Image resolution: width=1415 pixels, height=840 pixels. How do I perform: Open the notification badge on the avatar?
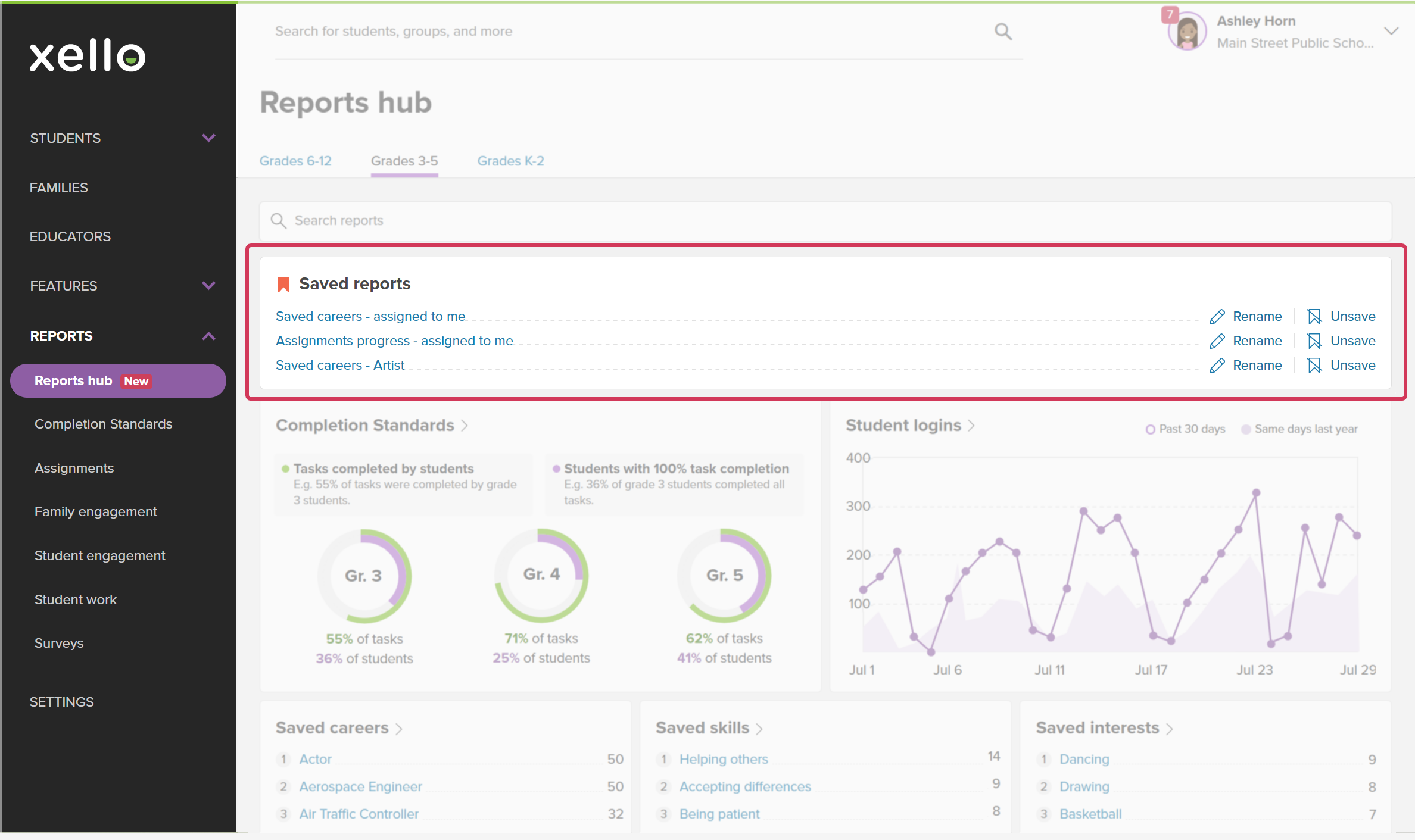(1170, 14)
